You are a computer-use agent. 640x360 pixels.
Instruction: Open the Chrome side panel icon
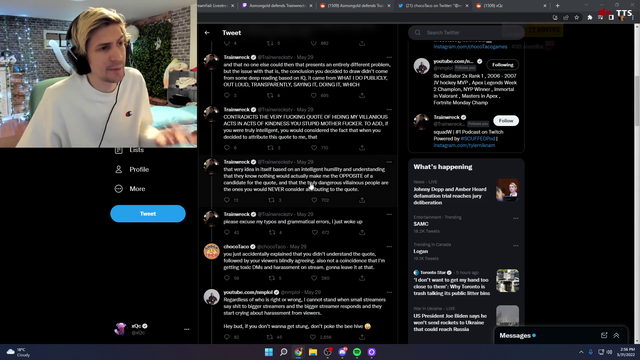(611, 18)
